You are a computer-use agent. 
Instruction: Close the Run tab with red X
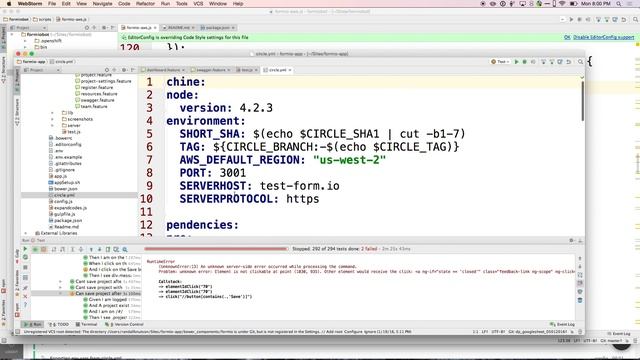(25, 296)
